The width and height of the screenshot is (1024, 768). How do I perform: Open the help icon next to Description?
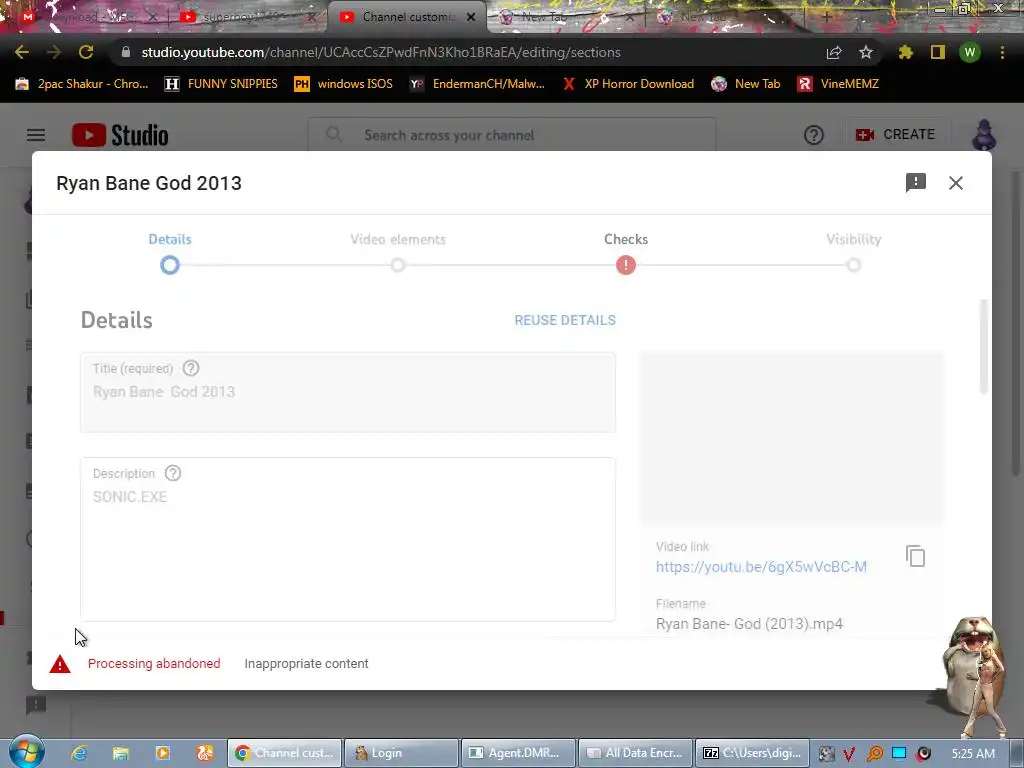click(173, 473)
